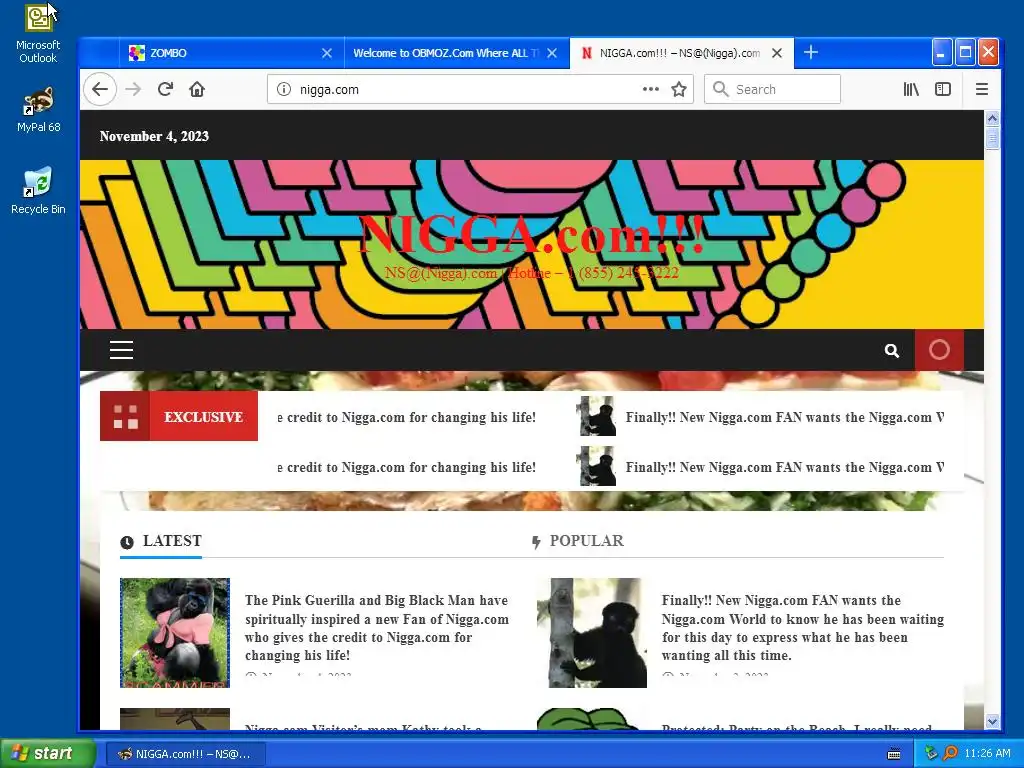Select the Recycle Bin desktop icon

(38, 191)
